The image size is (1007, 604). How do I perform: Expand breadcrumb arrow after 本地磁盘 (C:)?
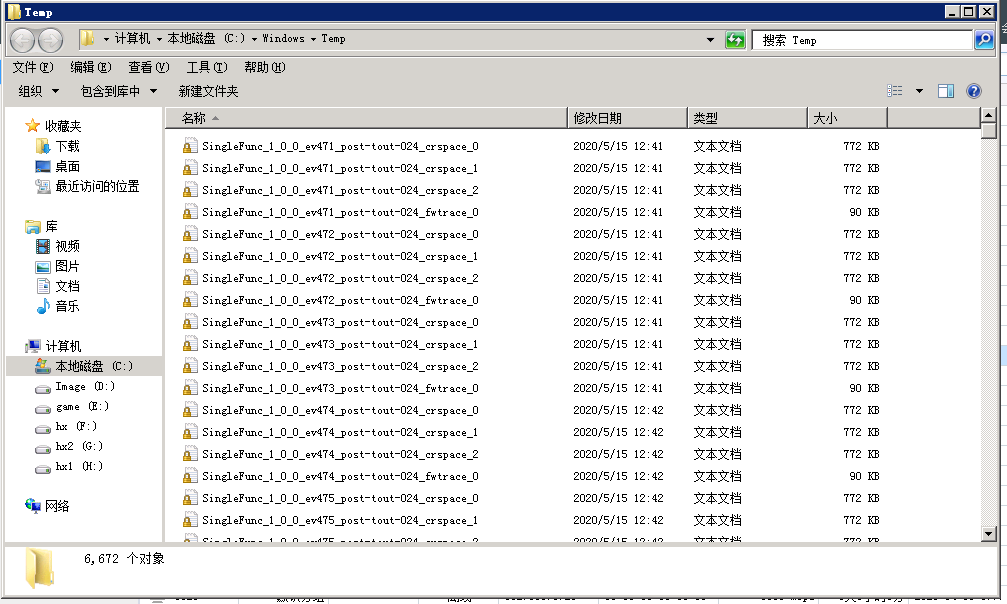pyautogui.click(x=254, y=39)
